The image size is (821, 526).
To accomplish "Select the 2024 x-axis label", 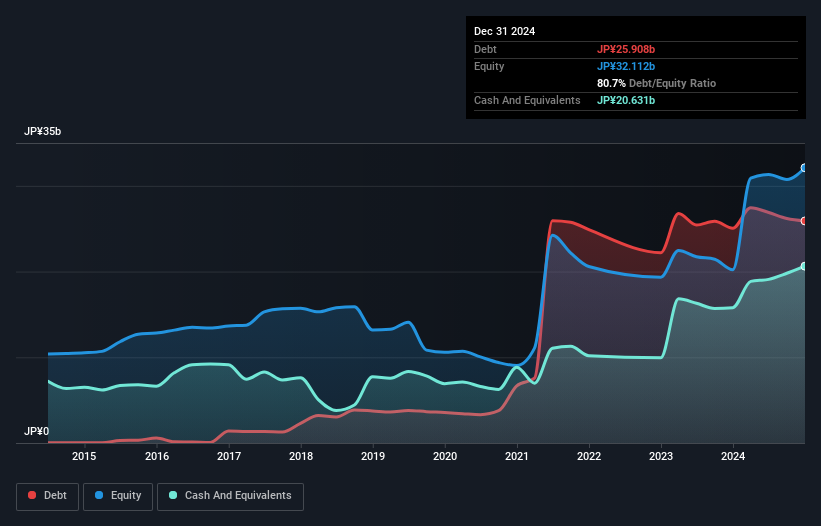I will tap(733, 456).
